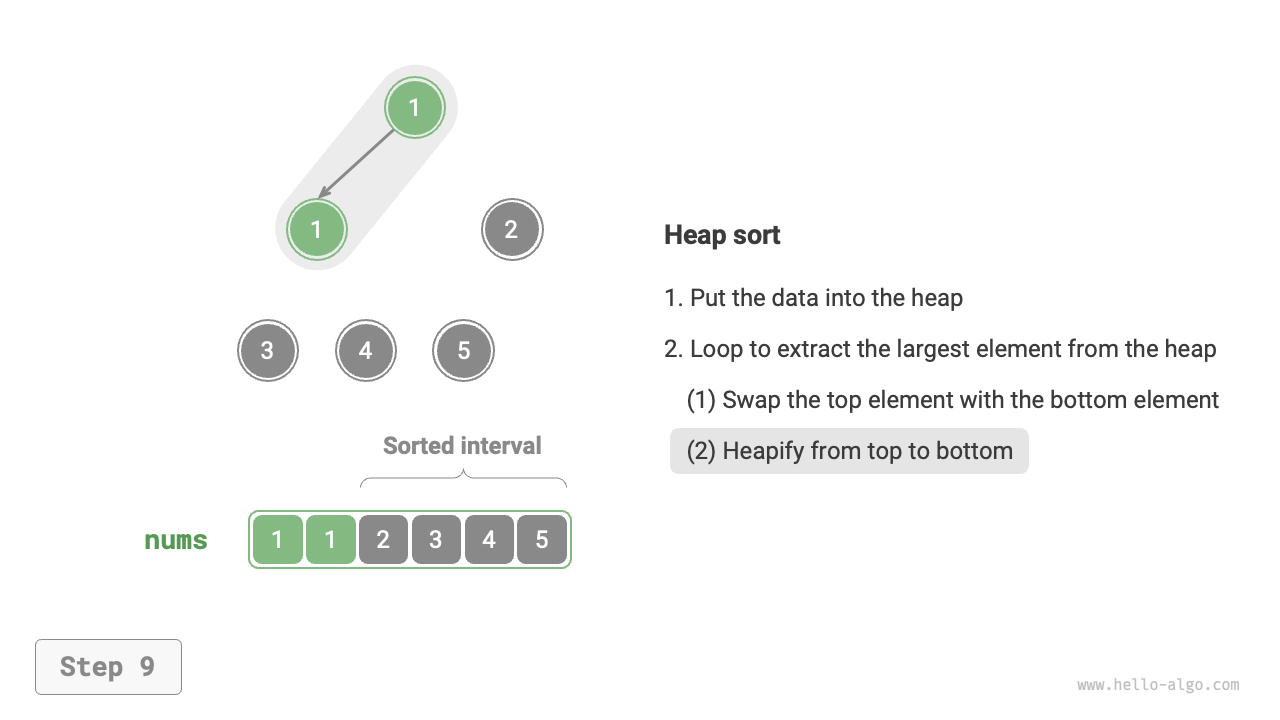Screen dimensions: 1280x720
Task: Select the nums array cell containing 5
Action: click(x=542, y=540)
